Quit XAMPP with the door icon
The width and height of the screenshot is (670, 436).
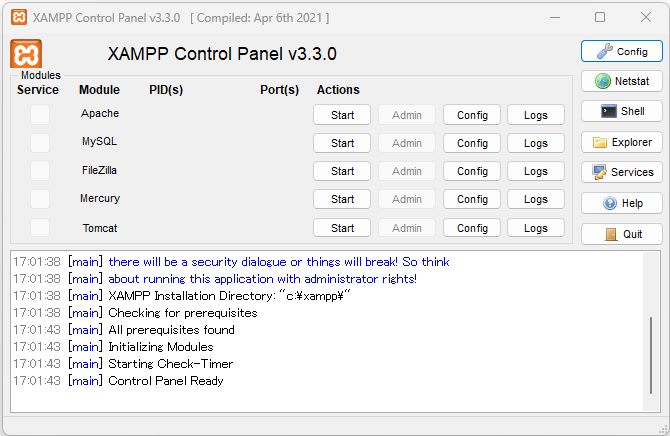622,234
